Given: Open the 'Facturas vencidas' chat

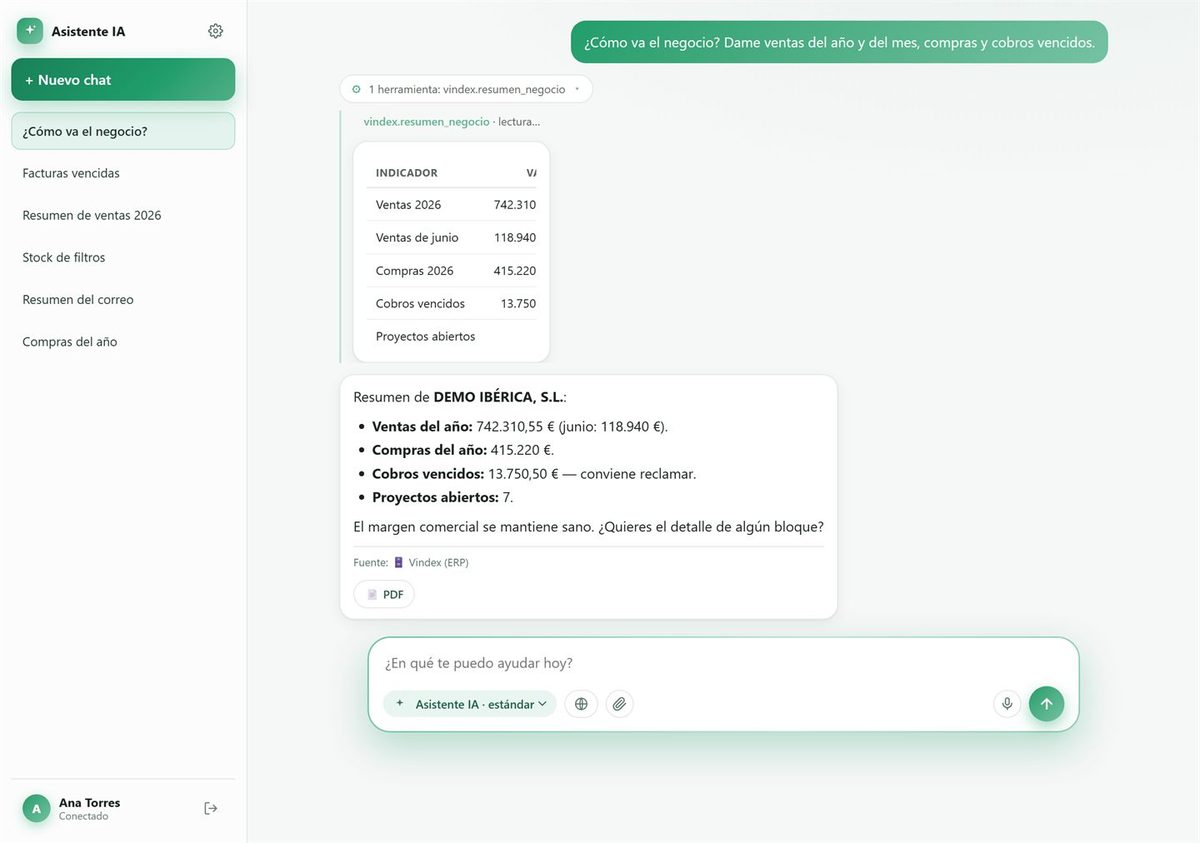Looking at the screenshot, I should click(x=123, y=173).
